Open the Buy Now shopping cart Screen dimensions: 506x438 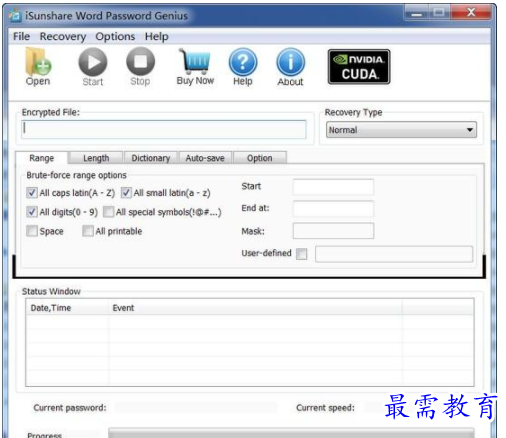pyautogui.click(x=195, y=66)
